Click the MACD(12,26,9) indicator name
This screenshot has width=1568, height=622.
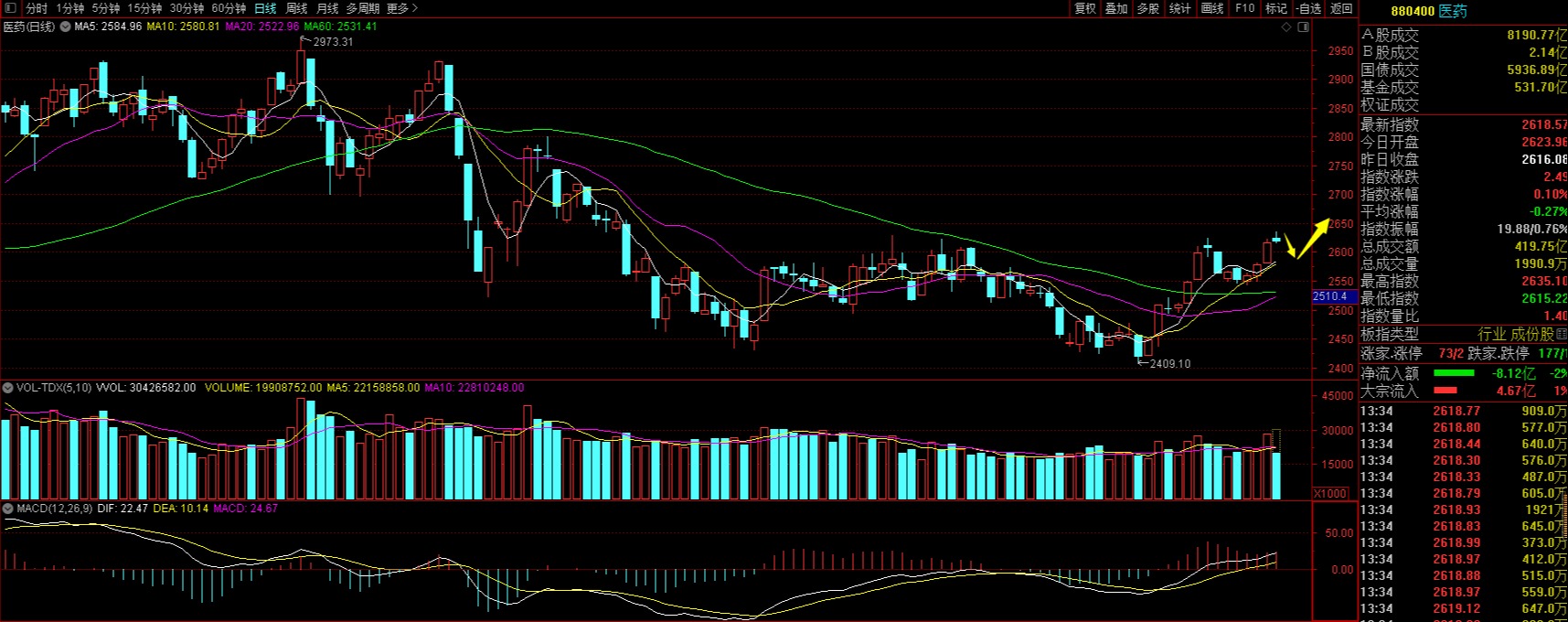coord(55,509)
